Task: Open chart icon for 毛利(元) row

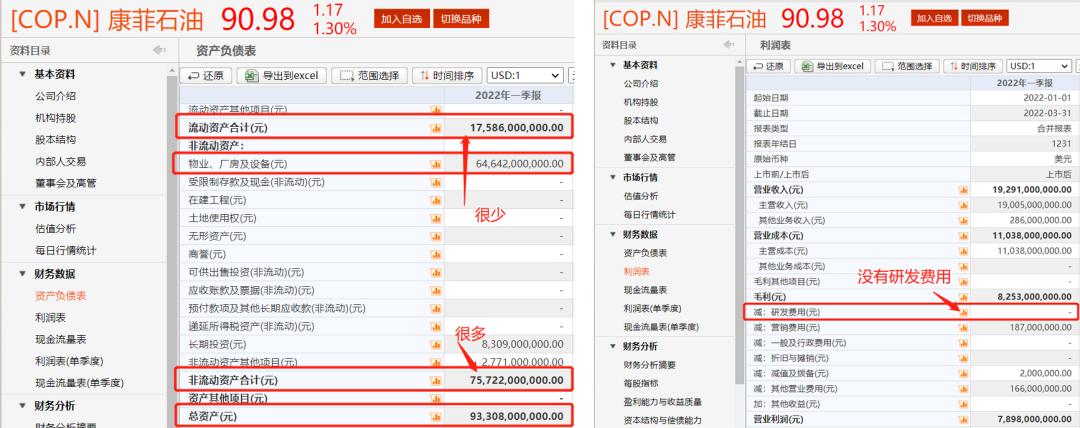Action: [x=963, y=296]
